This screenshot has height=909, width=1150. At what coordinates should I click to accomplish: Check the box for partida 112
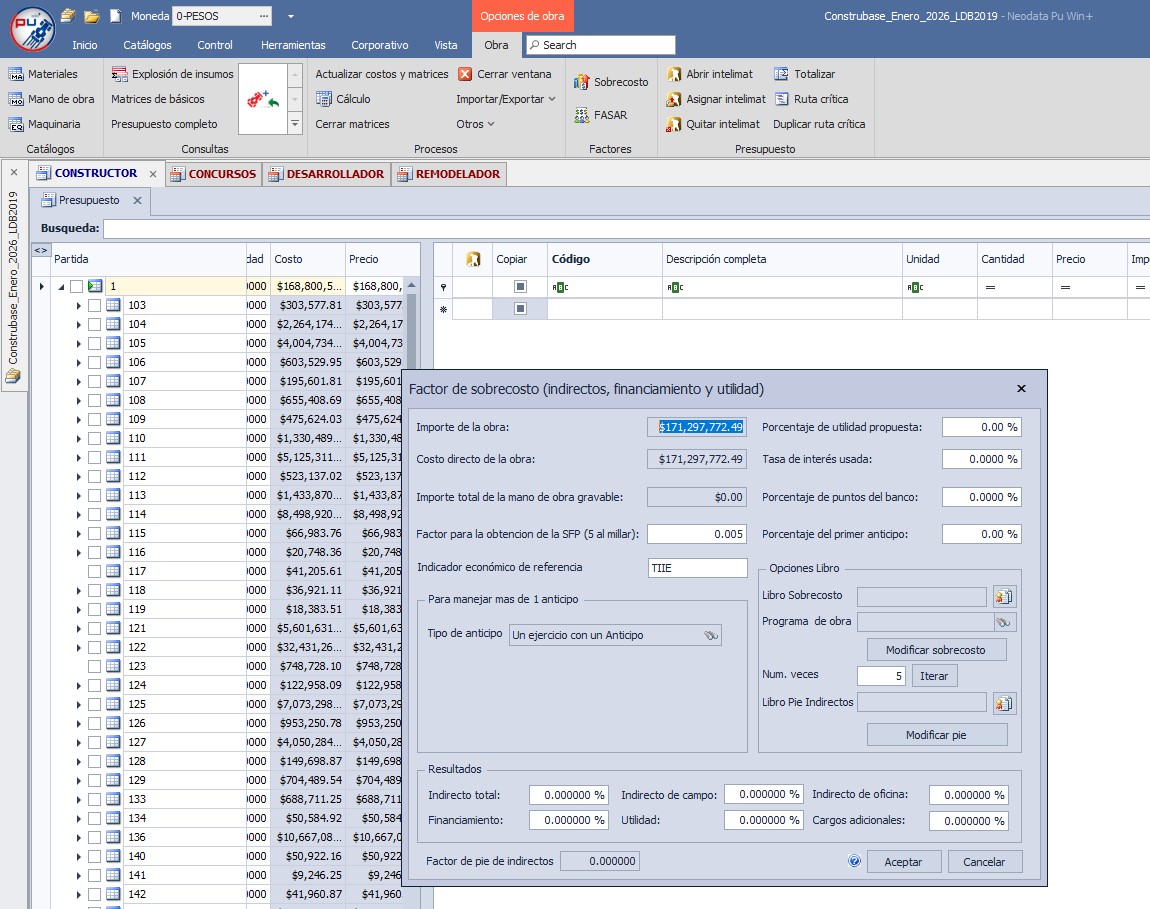coord(94,476)
